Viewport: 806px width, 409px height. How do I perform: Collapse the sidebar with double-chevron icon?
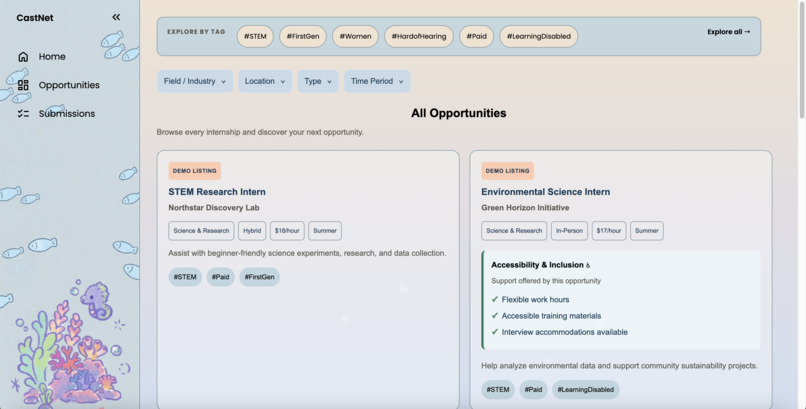point(116,17)
